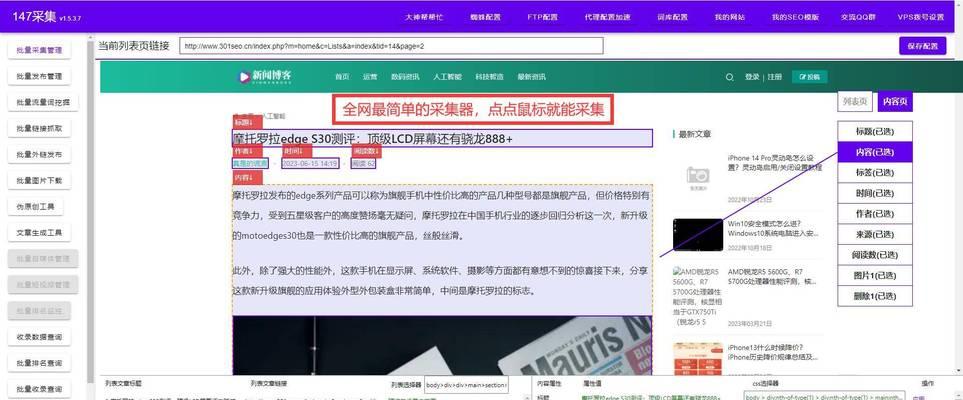Image resolution: width=963 pixels, height=400 pixels.
Task: Click the article title 摩托罗拉edge S30测评
Action: (442, 139)
